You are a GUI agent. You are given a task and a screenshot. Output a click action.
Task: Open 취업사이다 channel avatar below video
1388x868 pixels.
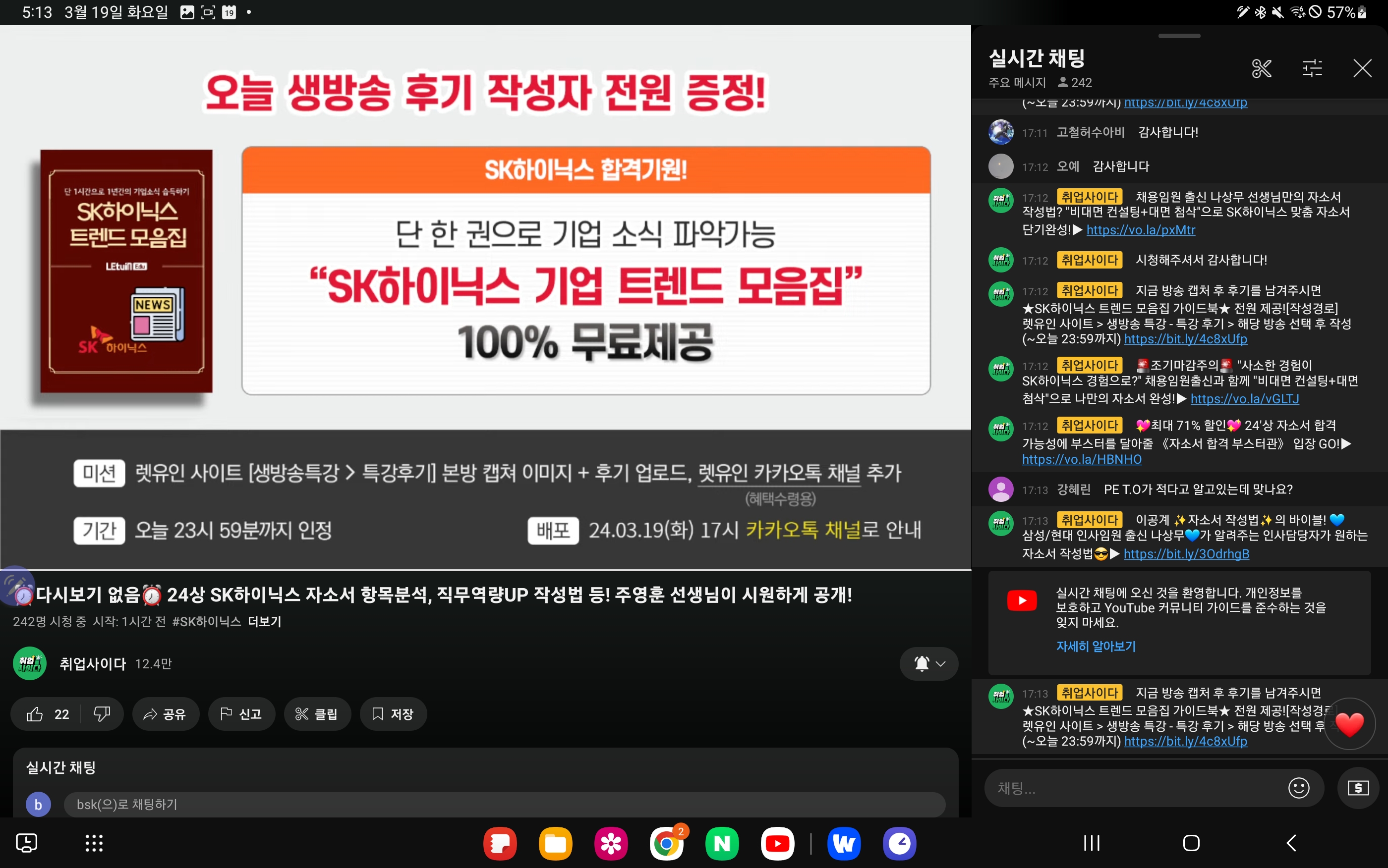point(30,663)
